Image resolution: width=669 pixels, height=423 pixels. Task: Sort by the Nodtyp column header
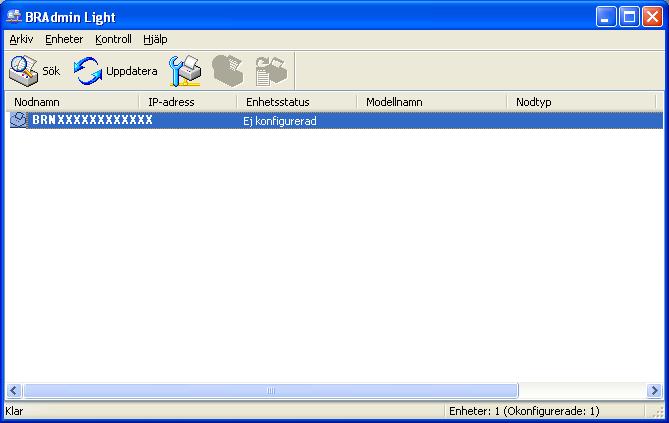pyautogui.click(x=581, y=102)
